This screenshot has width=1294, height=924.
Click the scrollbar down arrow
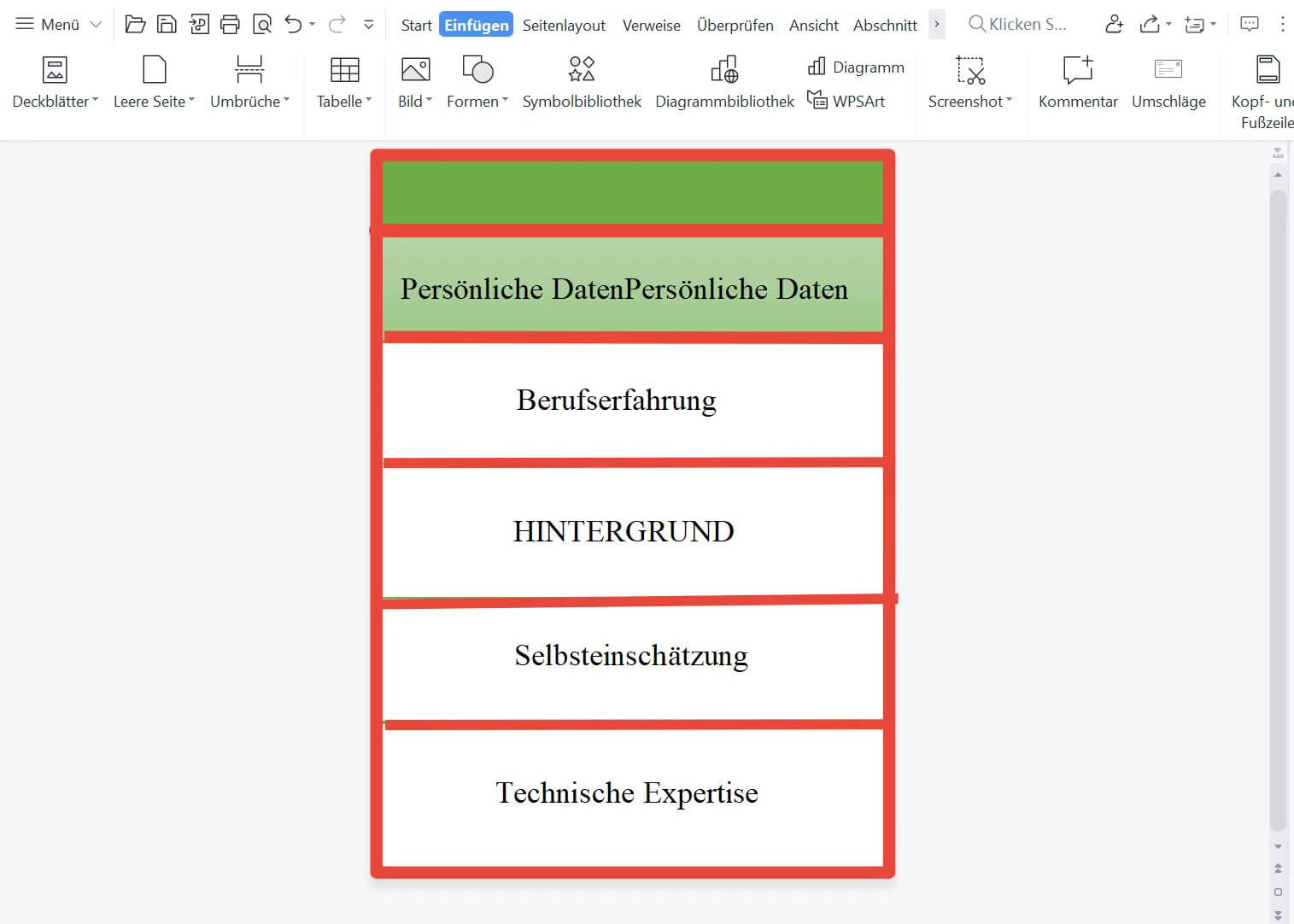point(1278,846)
